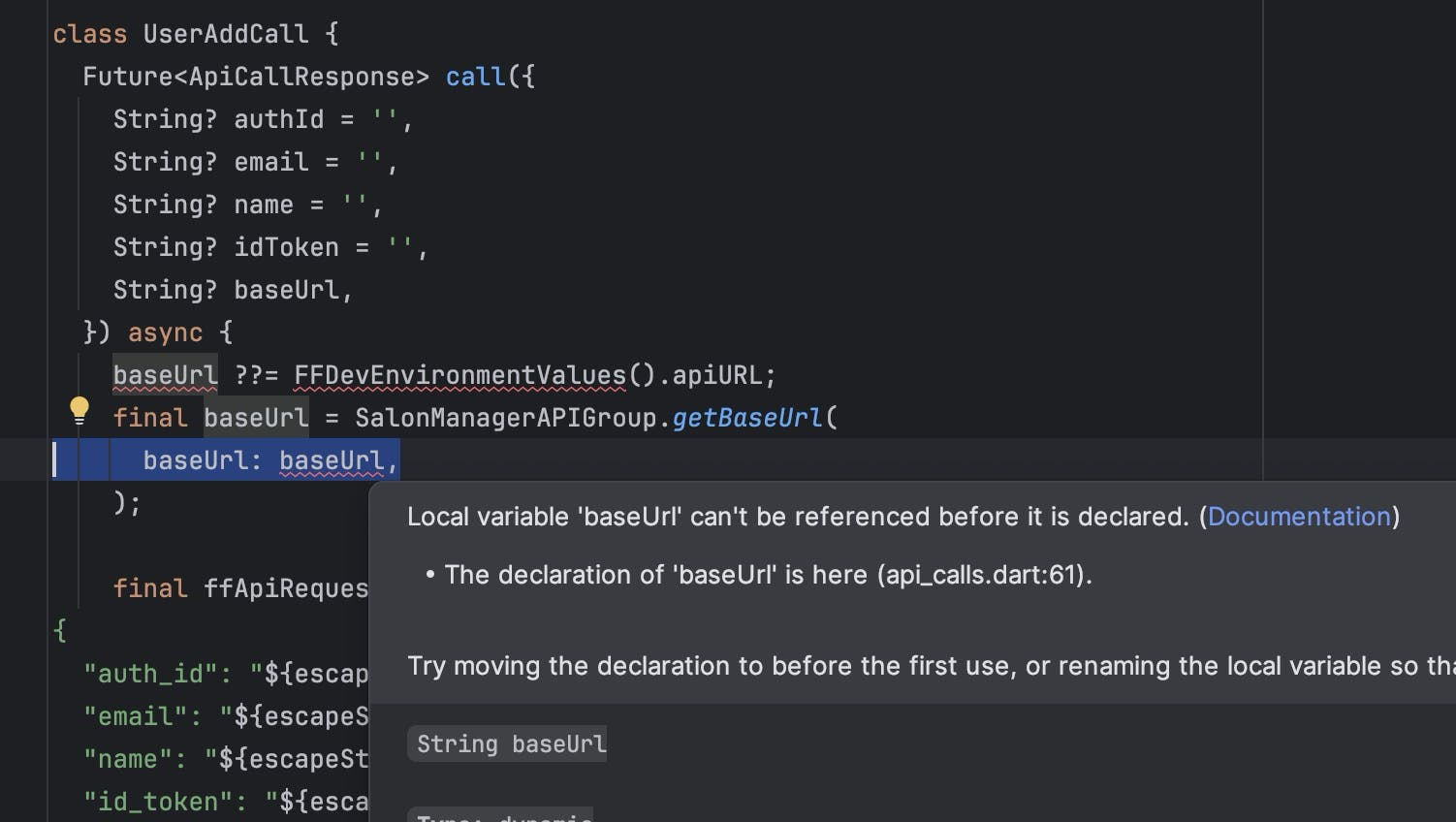Click the underlined FFDevEnvironmentValues identifier
The image size is (1456, 822).
click(459, 375)
